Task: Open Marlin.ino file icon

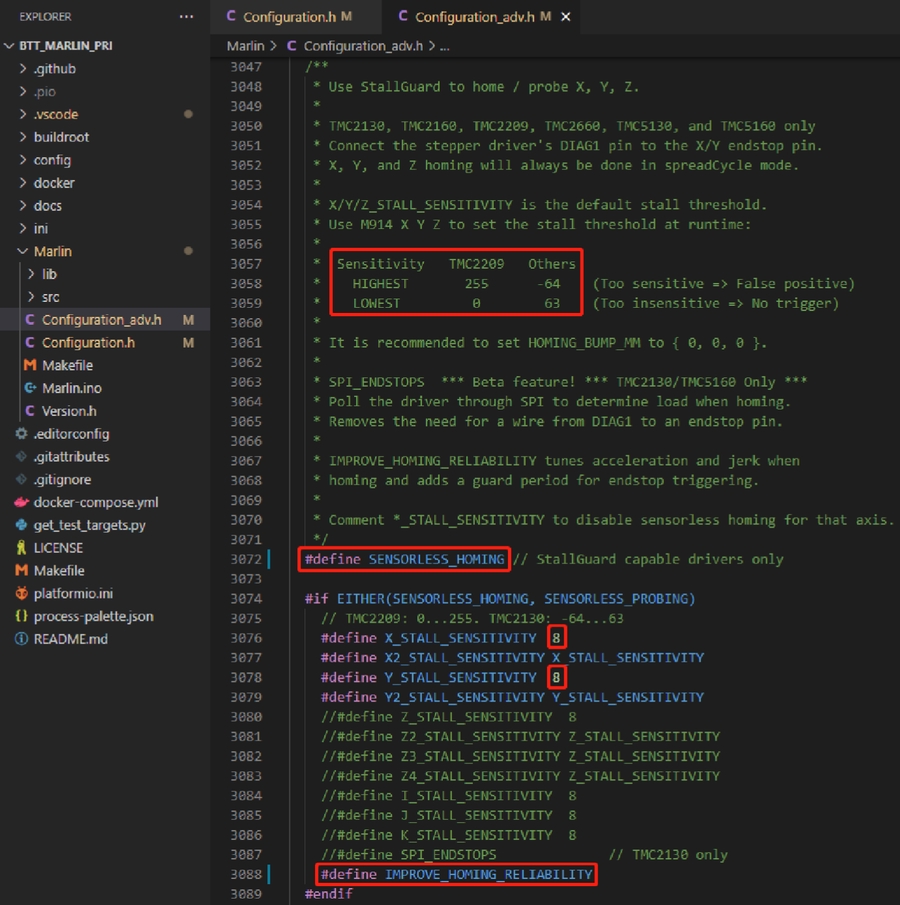Action: coord(30,388)
